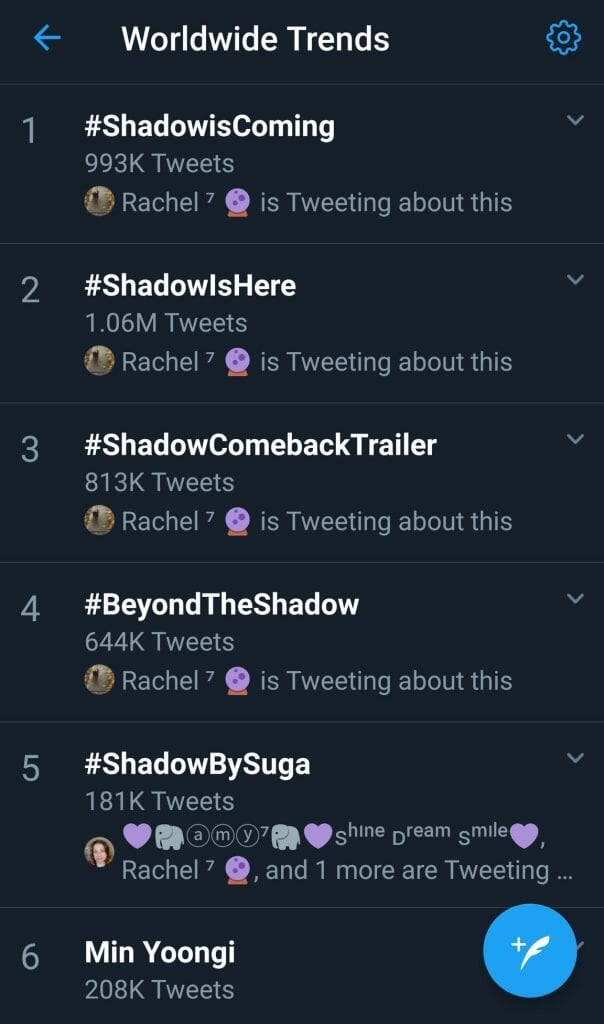Expand options chevron for #ShadowisComing
This screenshot has width=604, height=1024.
click(575, 120)
